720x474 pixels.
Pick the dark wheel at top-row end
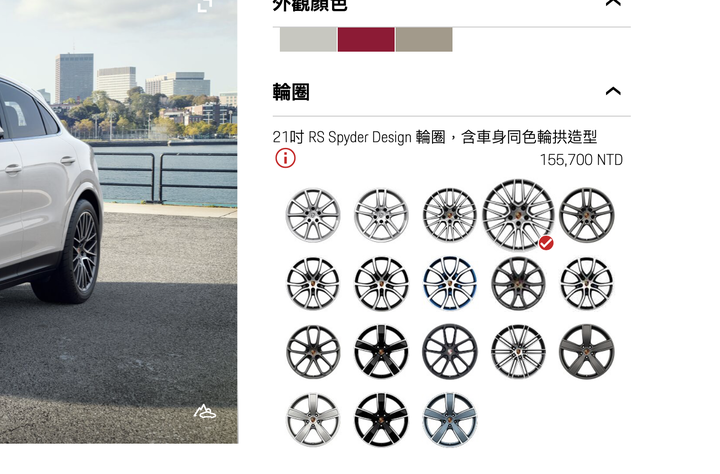[x=586, y=215]
